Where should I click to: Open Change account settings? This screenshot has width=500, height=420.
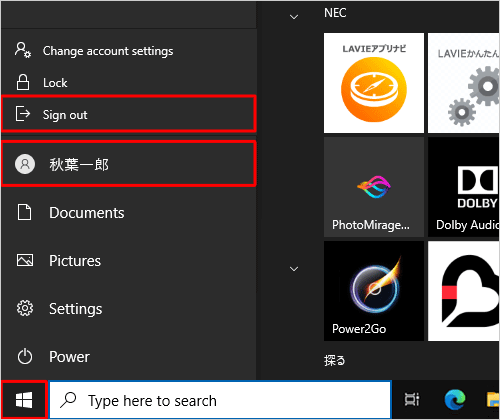[x=128, y=51]
